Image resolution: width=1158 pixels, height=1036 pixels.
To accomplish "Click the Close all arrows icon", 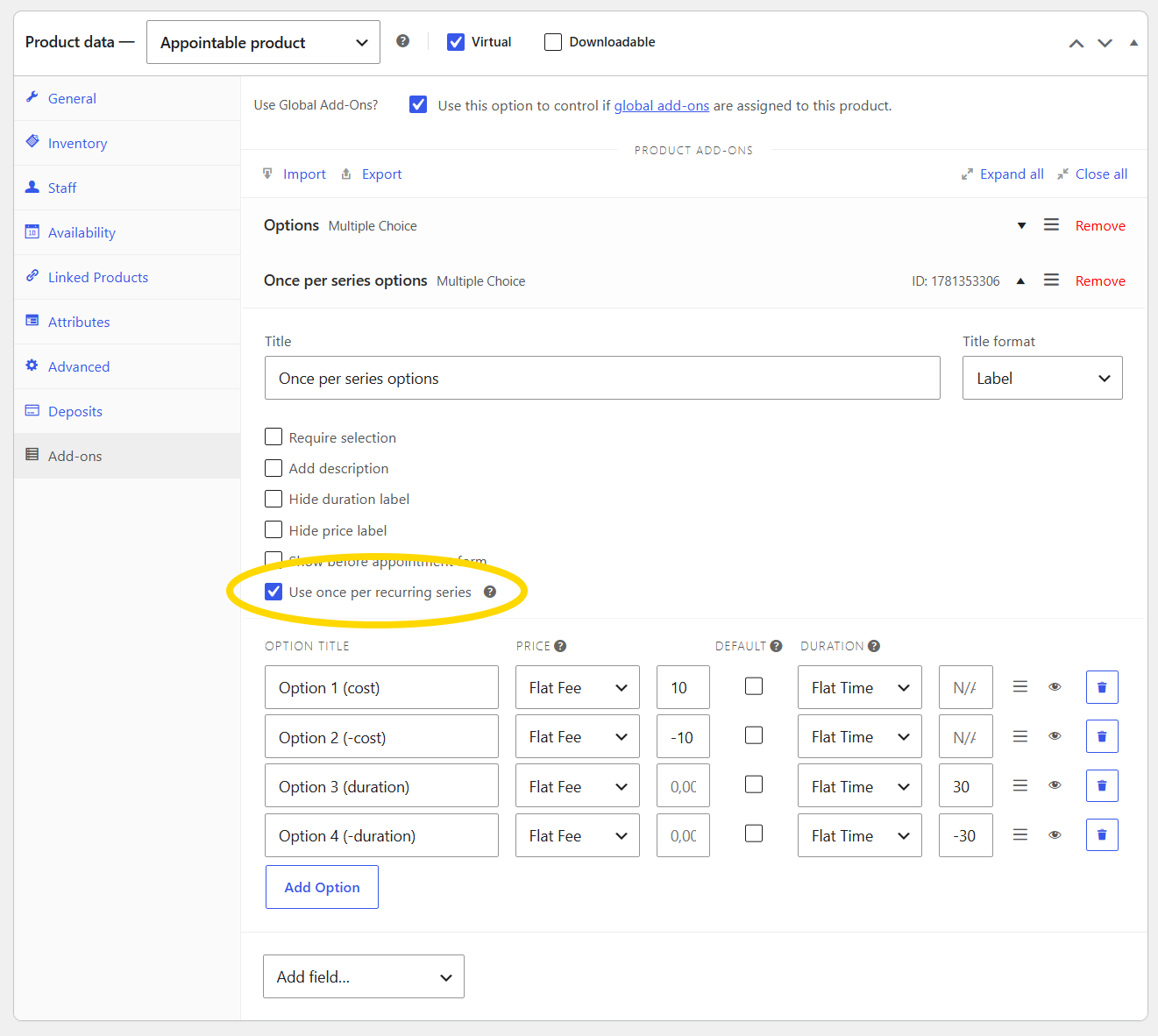I will 1062,174.
